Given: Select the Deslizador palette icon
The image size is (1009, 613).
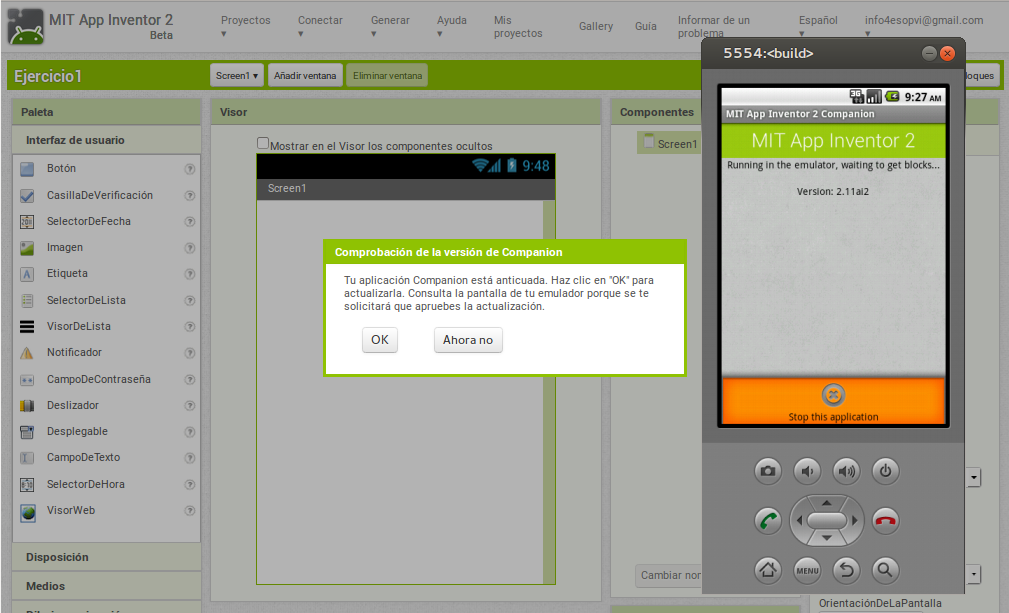Looking at the screenshot, I should point(27,406).
